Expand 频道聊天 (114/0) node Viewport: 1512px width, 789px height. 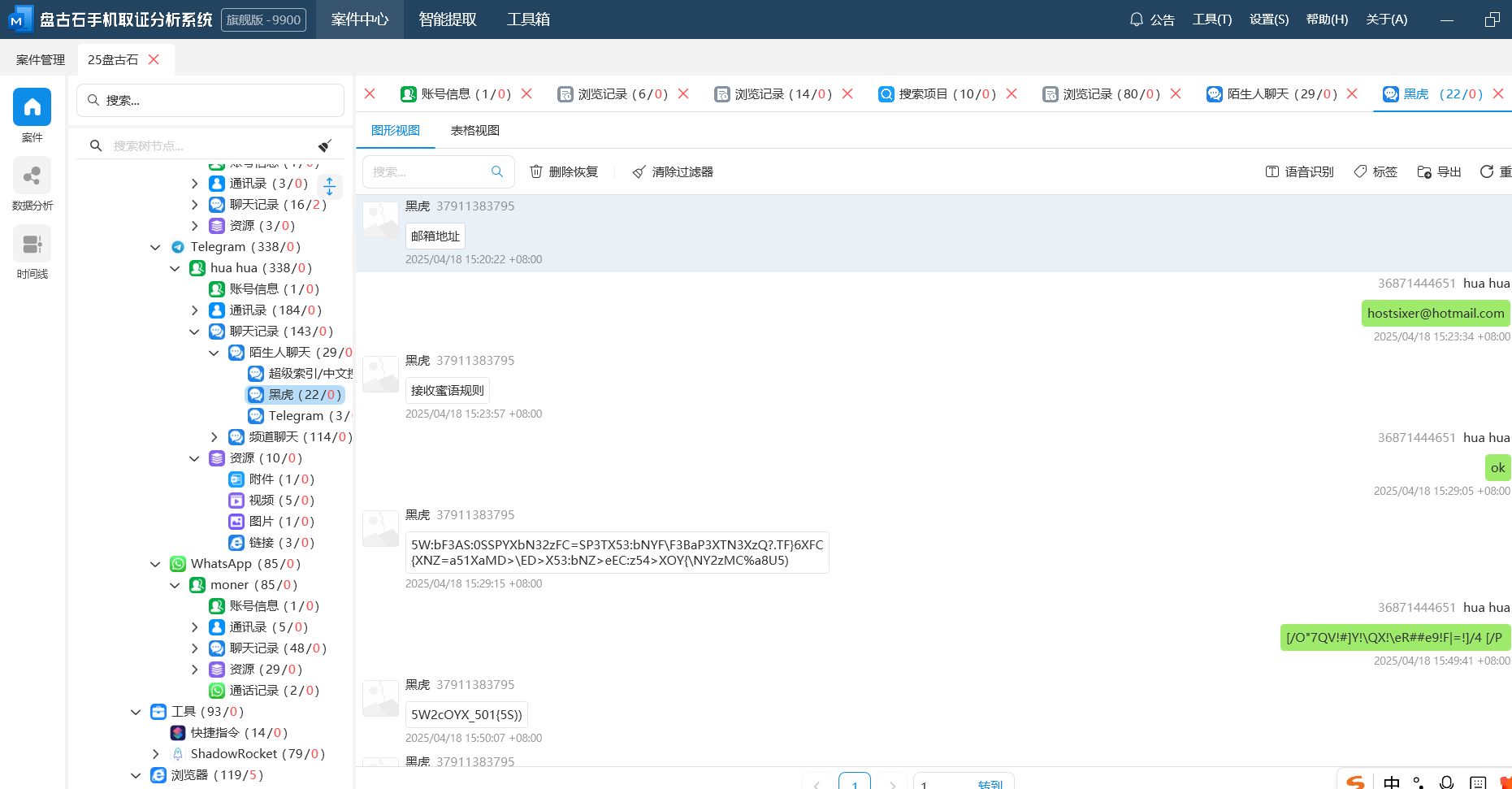click(214, 437)
